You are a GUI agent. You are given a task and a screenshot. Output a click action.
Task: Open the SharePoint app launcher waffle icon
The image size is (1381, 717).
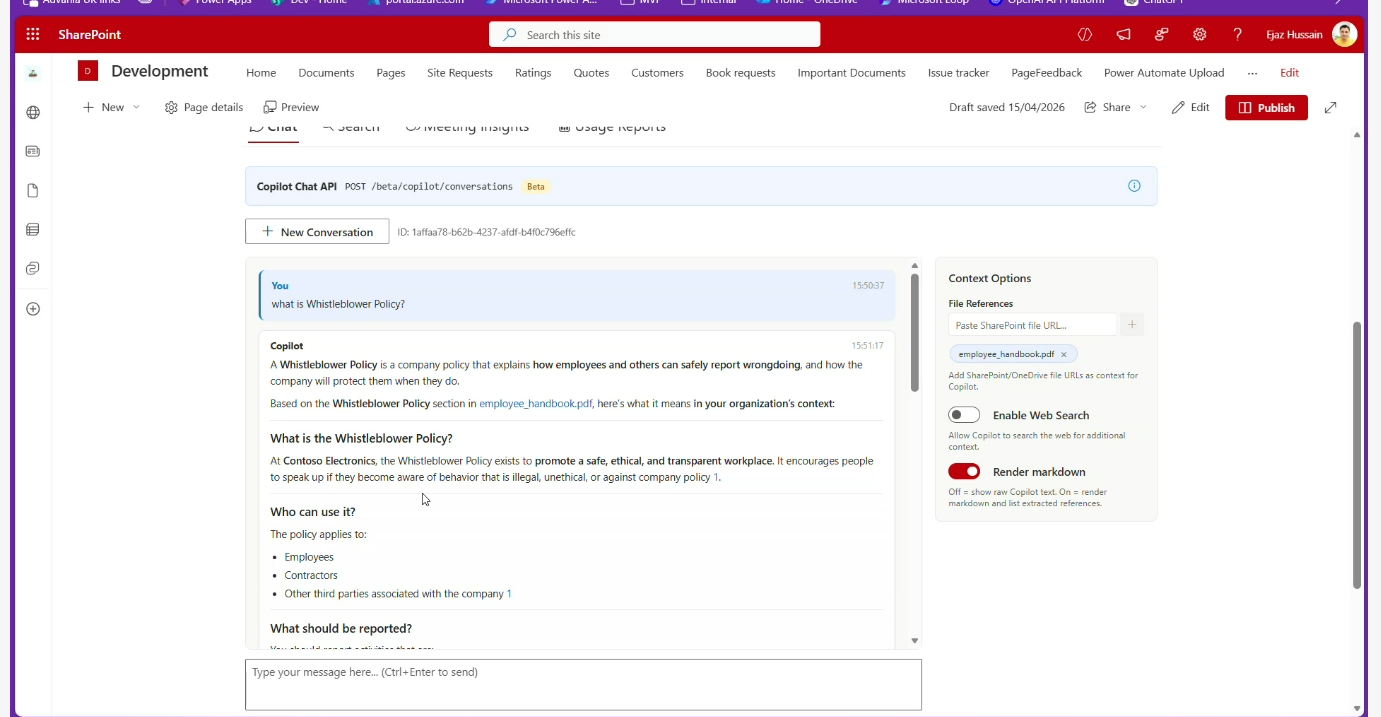coord(33,35)
